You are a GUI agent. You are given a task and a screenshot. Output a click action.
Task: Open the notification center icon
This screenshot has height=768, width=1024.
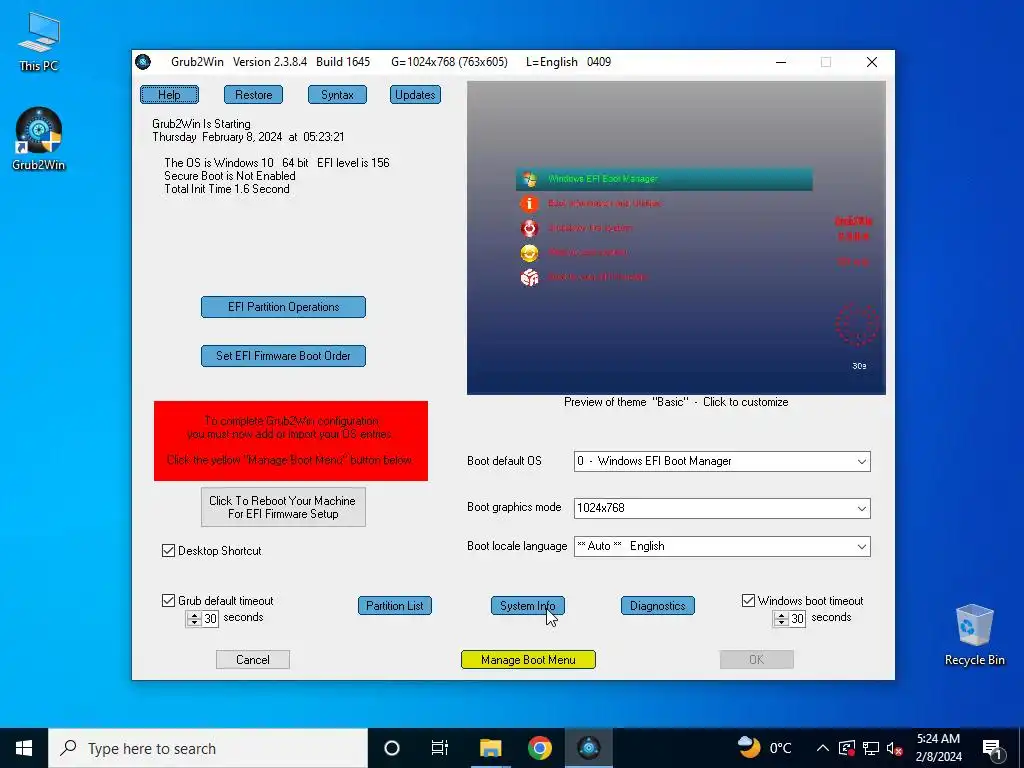click(x=992, y=748)
